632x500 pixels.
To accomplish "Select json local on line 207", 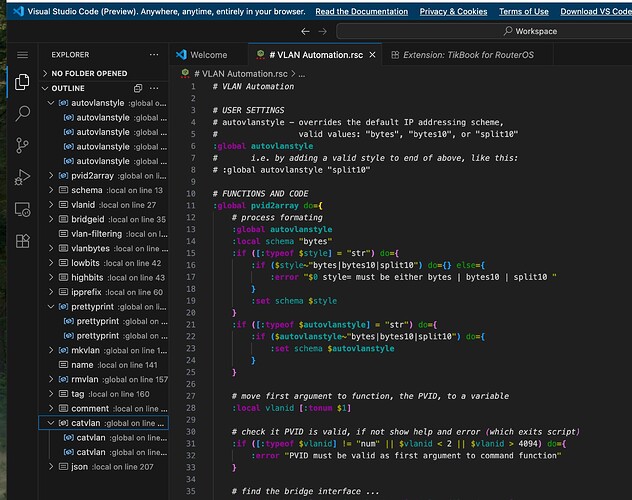I will [x=104, y=467].
